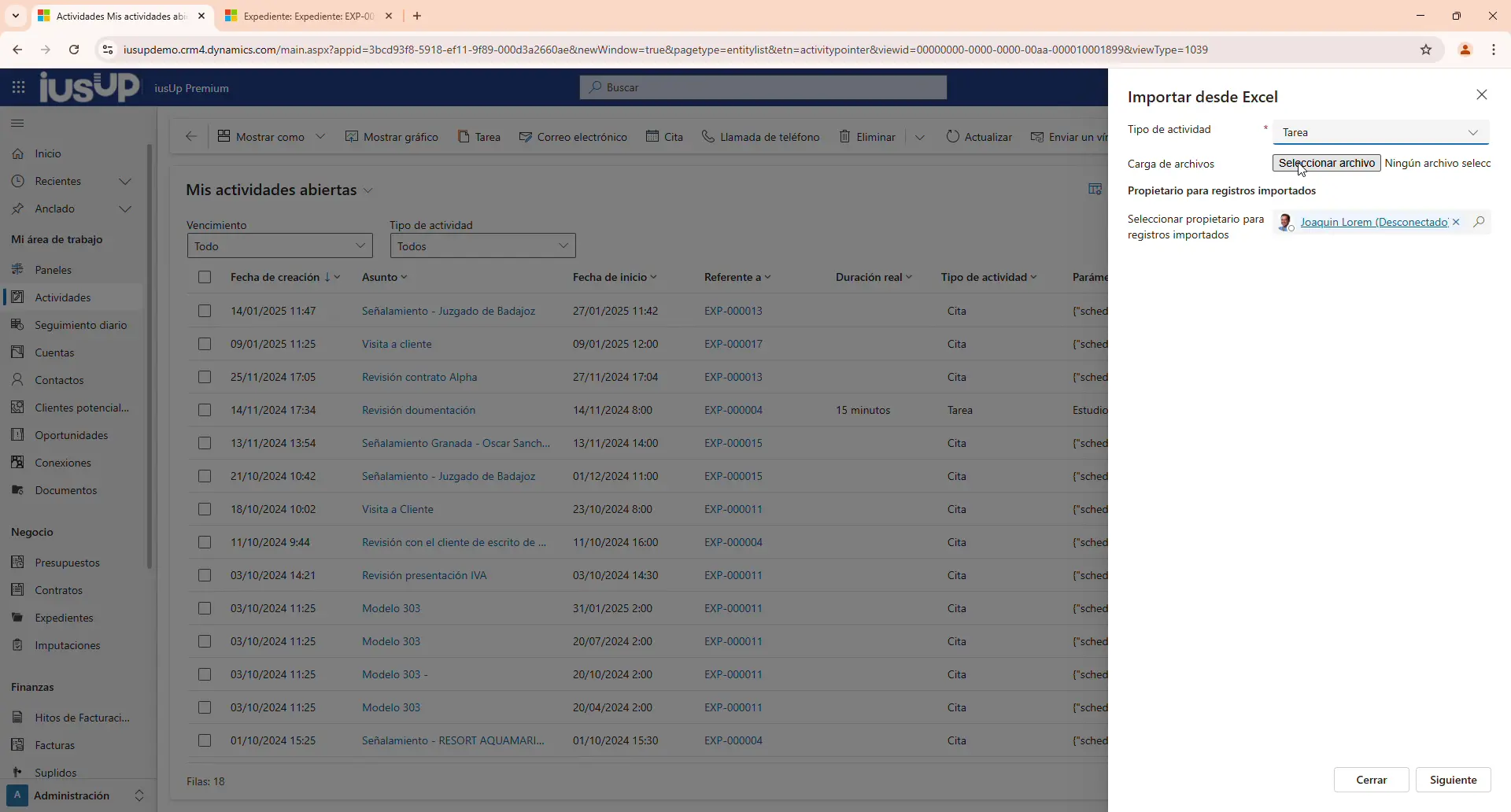Screen dimensions: 1511x812
Task: Remove Joaquin Lorem from owner field
Action: tap(1456, 223)
